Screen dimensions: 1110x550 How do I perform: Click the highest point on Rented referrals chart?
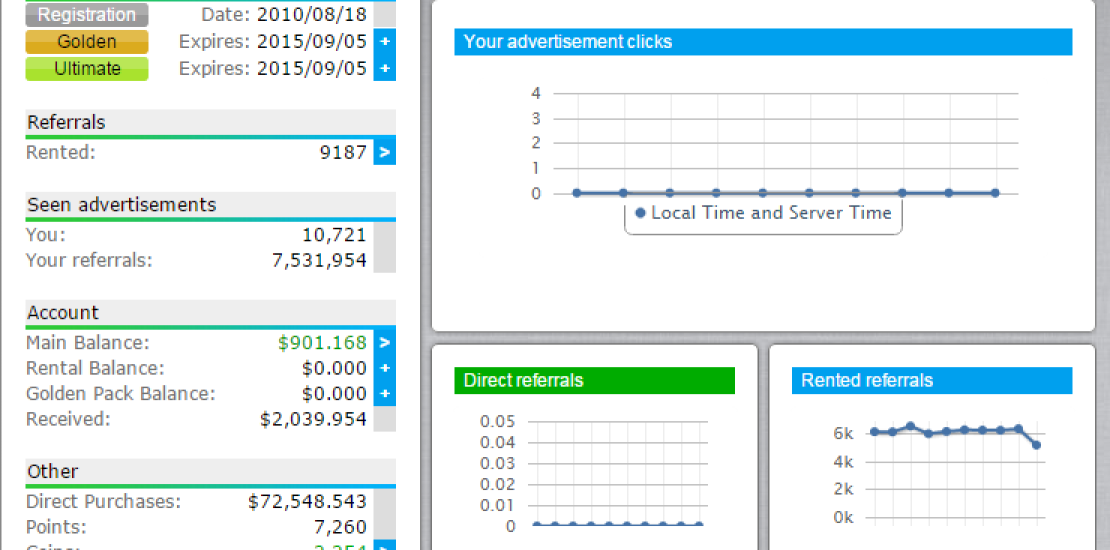coord(910,426)
